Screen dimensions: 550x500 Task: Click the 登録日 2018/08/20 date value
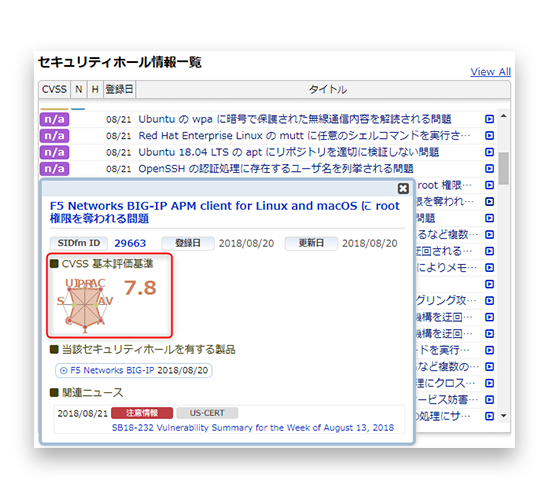246,244
